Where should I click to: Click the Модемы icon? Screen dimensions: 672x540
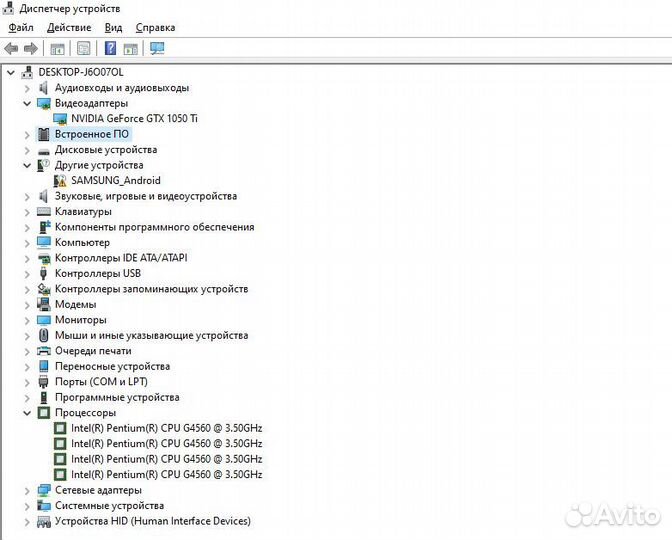[x=44, y=304]
